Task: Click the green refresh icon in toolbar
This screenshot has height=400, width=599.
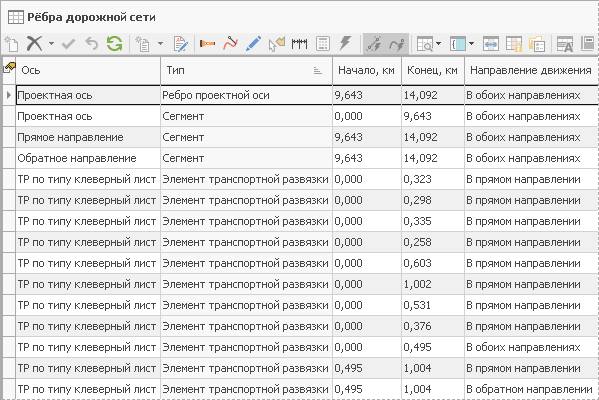Action: tap(114, 44)
